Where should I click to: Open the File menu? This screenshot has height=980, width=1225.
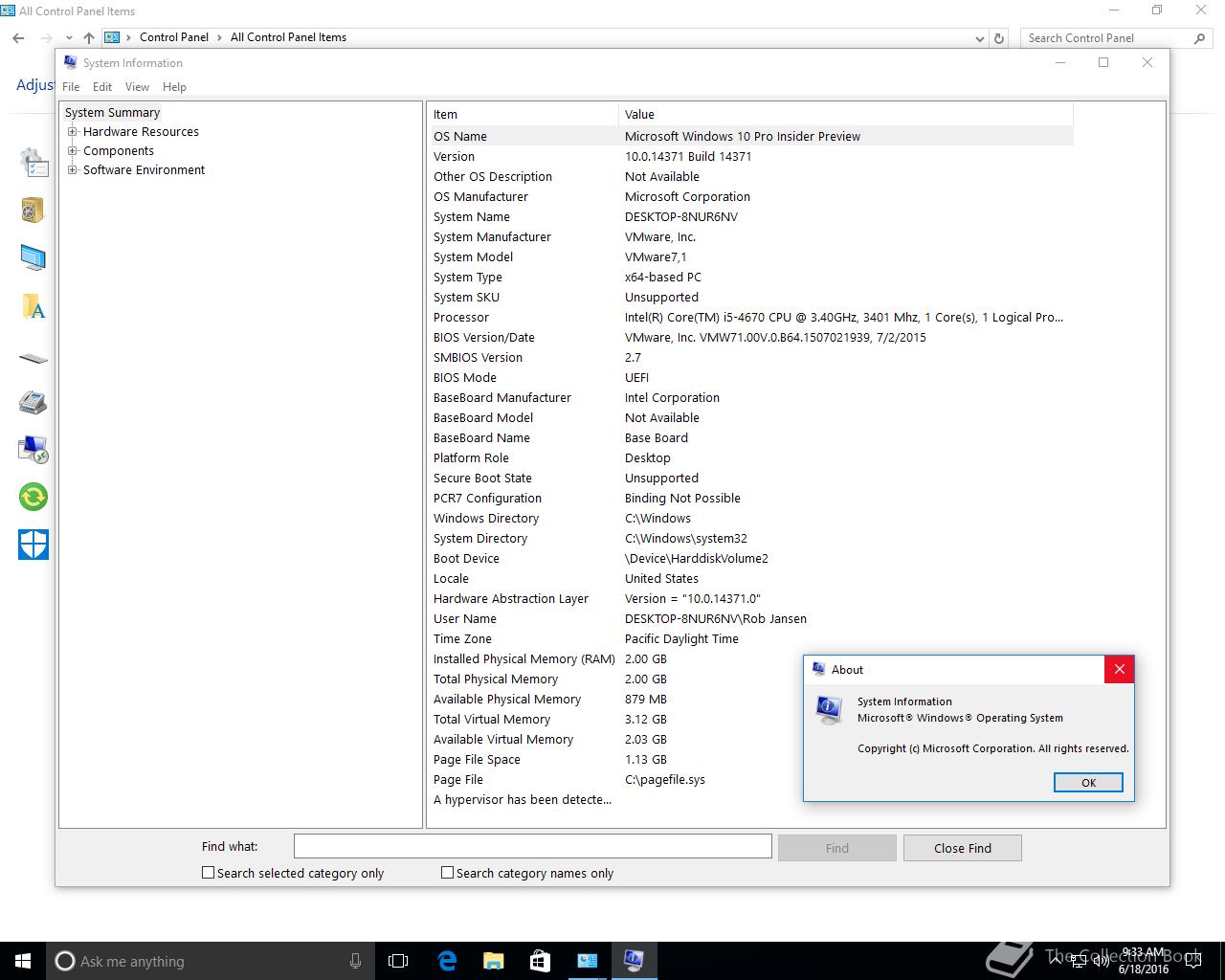click(71, 87)
